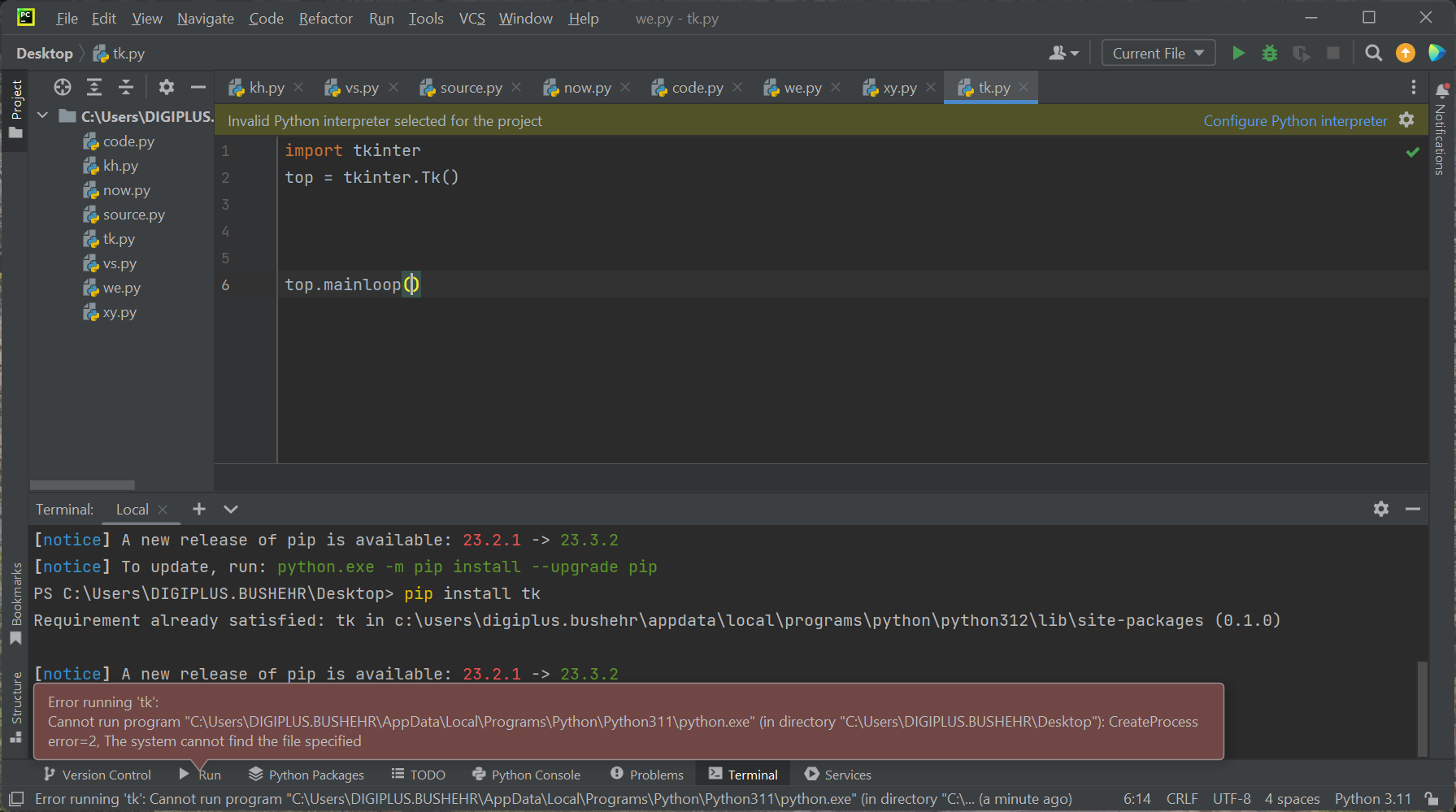
Task: Click Configure Python interpreter link
Action: pos(1295,121)
